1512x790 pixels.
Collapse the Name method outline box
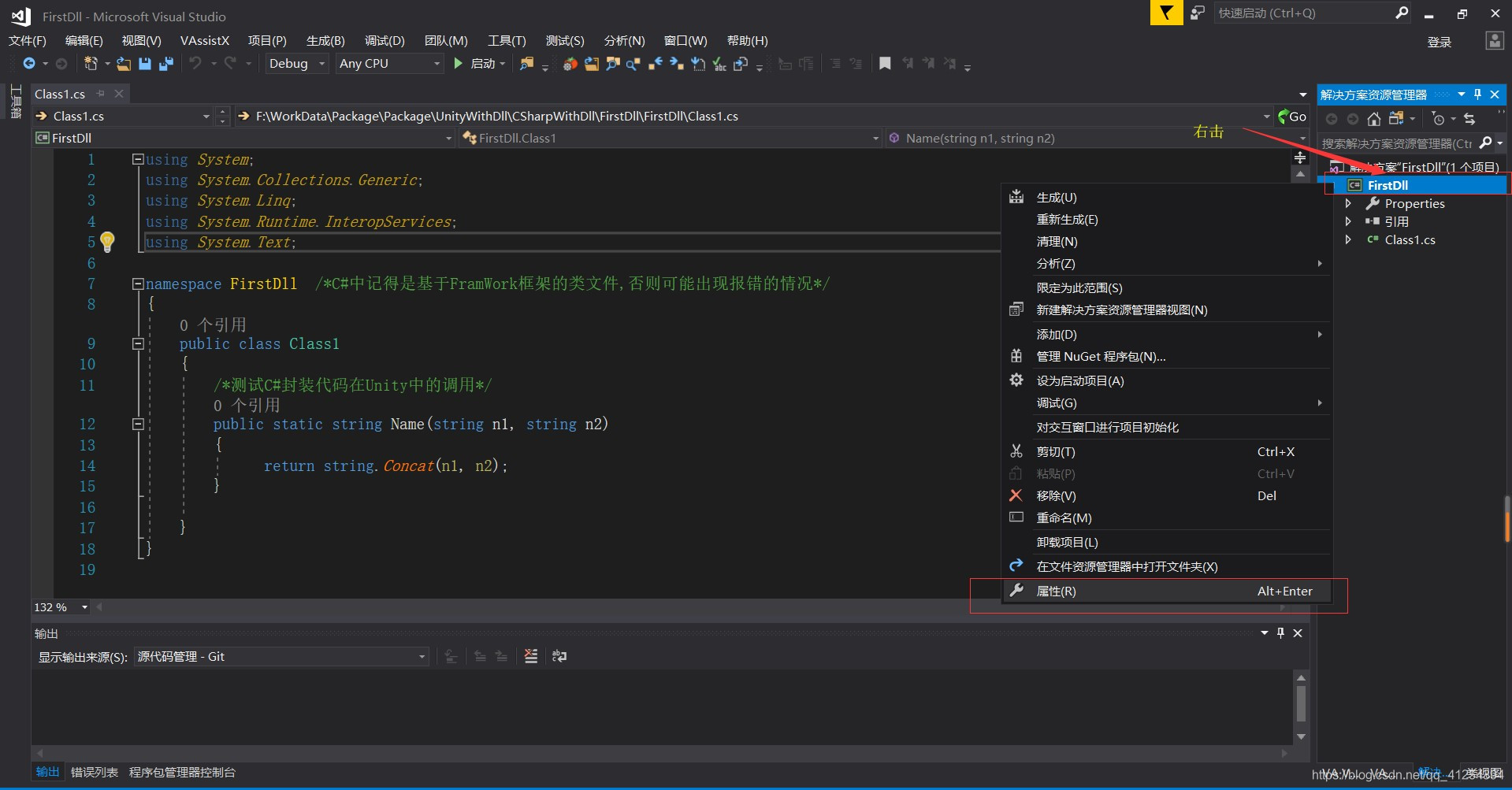[138, 424]
